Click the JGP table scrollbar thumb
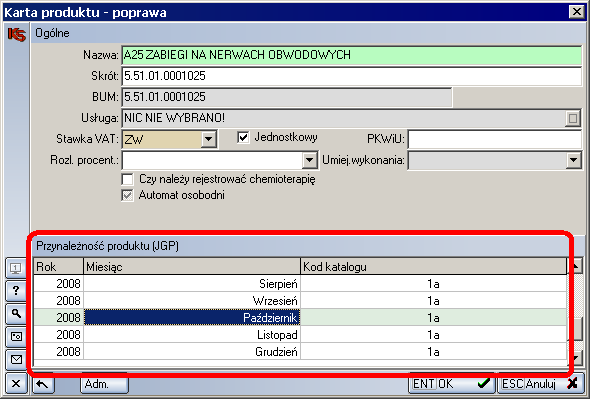590x399 pixels. pyautogui.click(x=575, y=329)
